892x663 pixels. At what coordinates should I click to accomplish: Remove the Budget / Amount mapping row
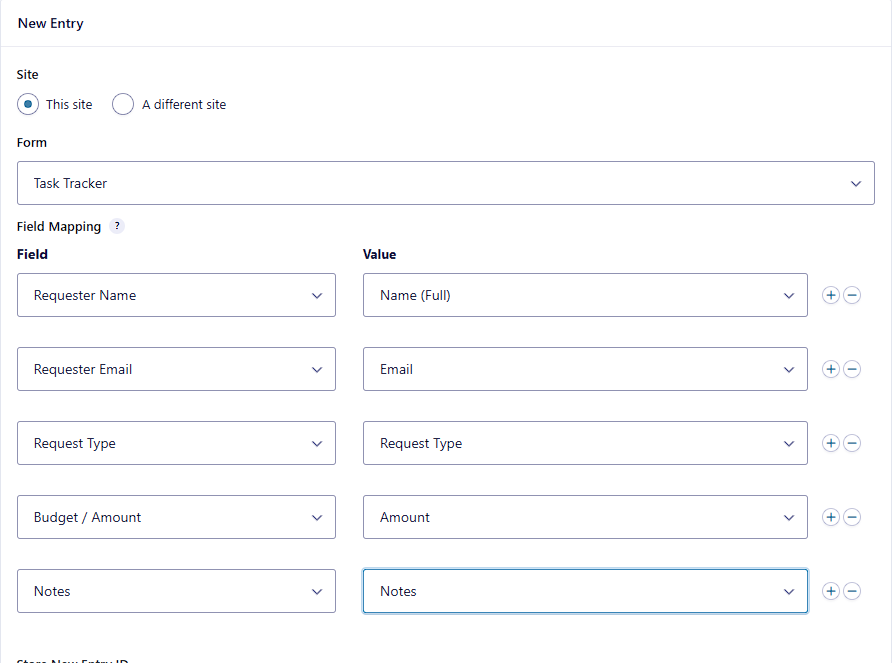pos(852,517)
